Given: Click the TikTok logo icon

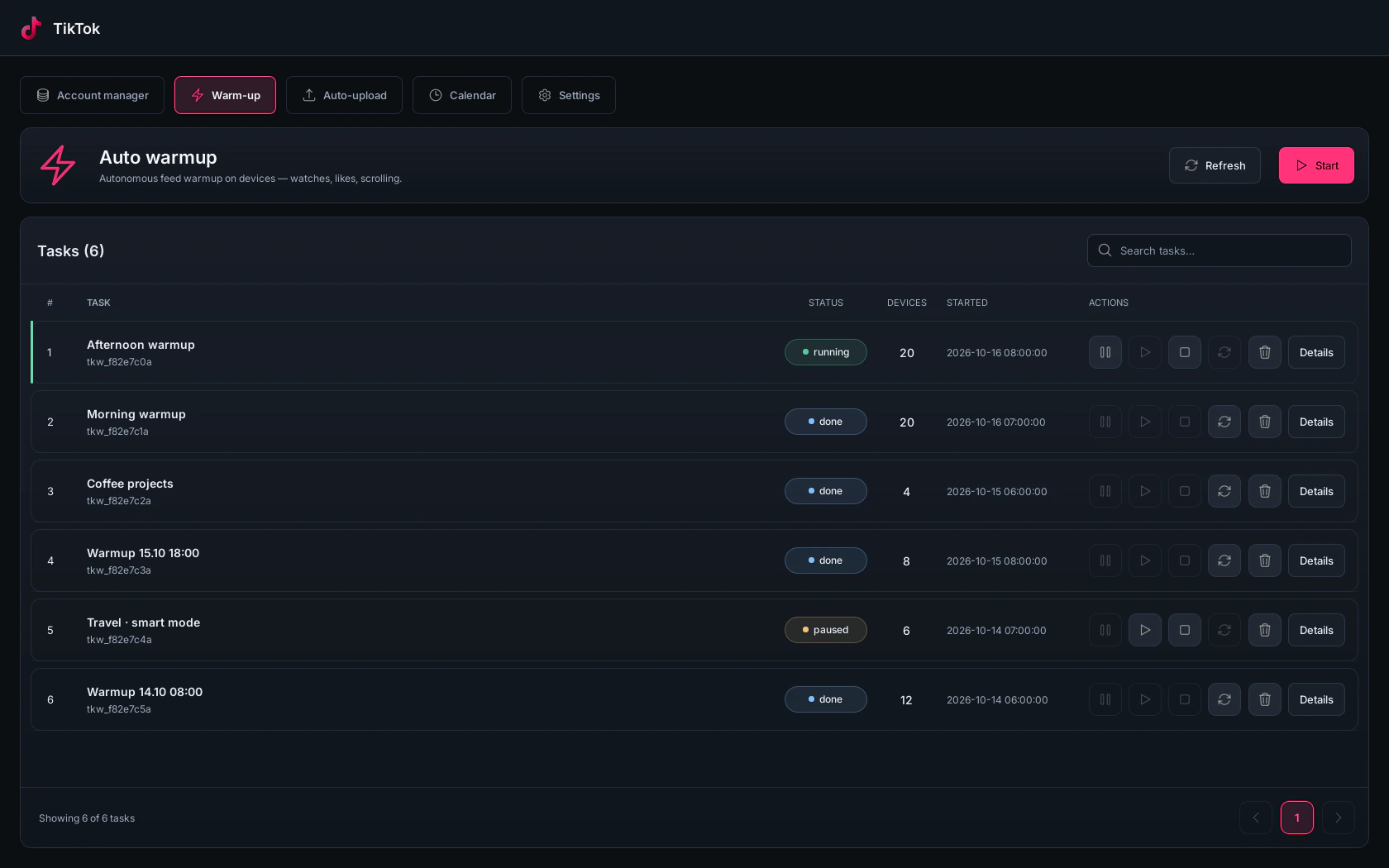Looking at the screenshot, I should coord(31,28).
